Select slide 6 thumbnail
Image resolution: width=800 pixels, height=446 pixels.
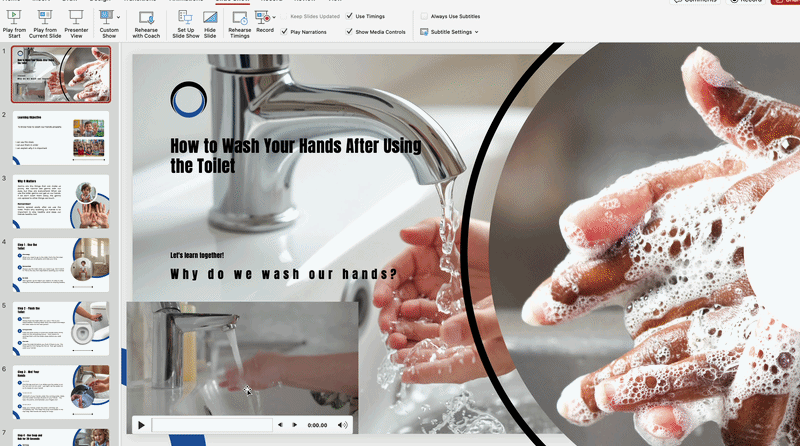61,392
